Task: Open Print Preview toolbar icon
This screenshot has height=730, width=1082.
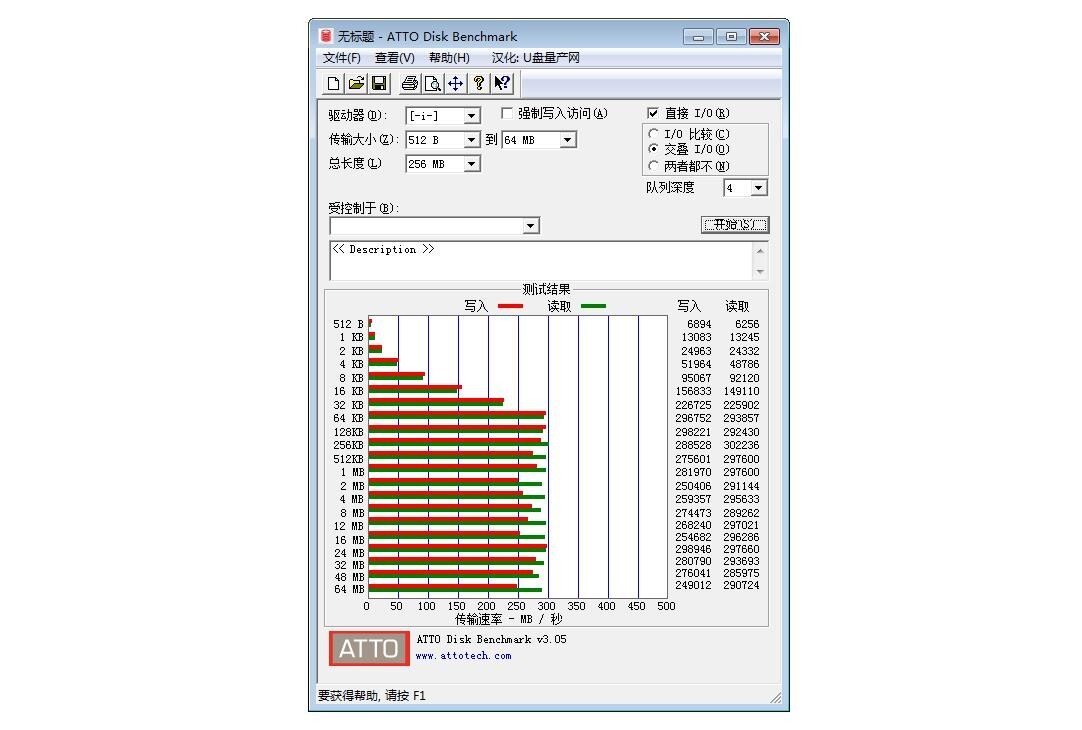Action: (433, 83)
